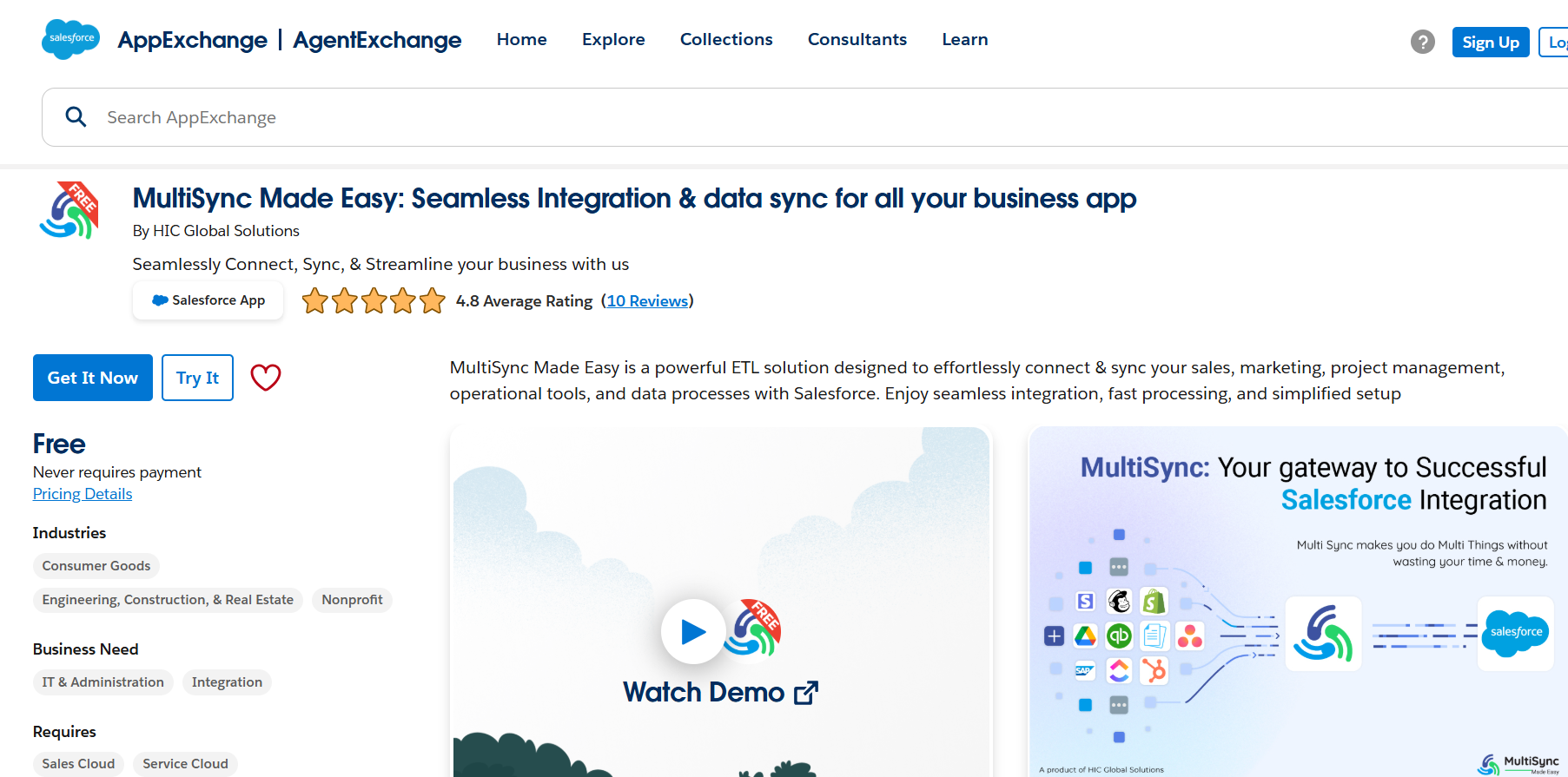Screen dimensions: 1568x777
Task: Click the Sign Up button
Action: pos(1491,43)
